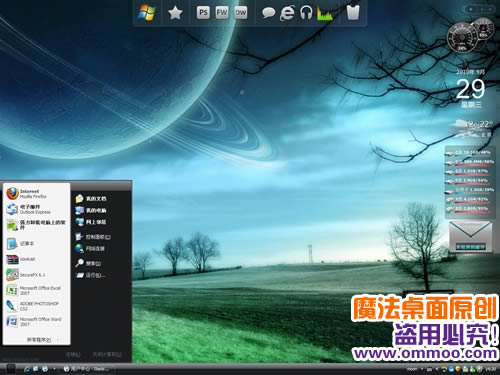Expand quick launch overflow arrow on taskbar
Image resolution: width=500 pixels, height=375 pixels.
tap(54, 369)
